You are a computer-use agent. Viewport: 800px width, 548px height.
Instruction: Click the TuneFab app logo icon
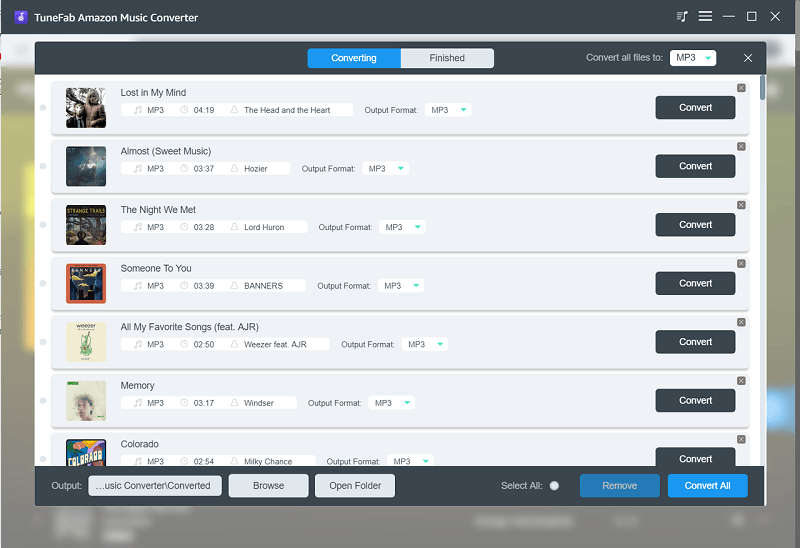pyautogui.click(x=19, y=17)
